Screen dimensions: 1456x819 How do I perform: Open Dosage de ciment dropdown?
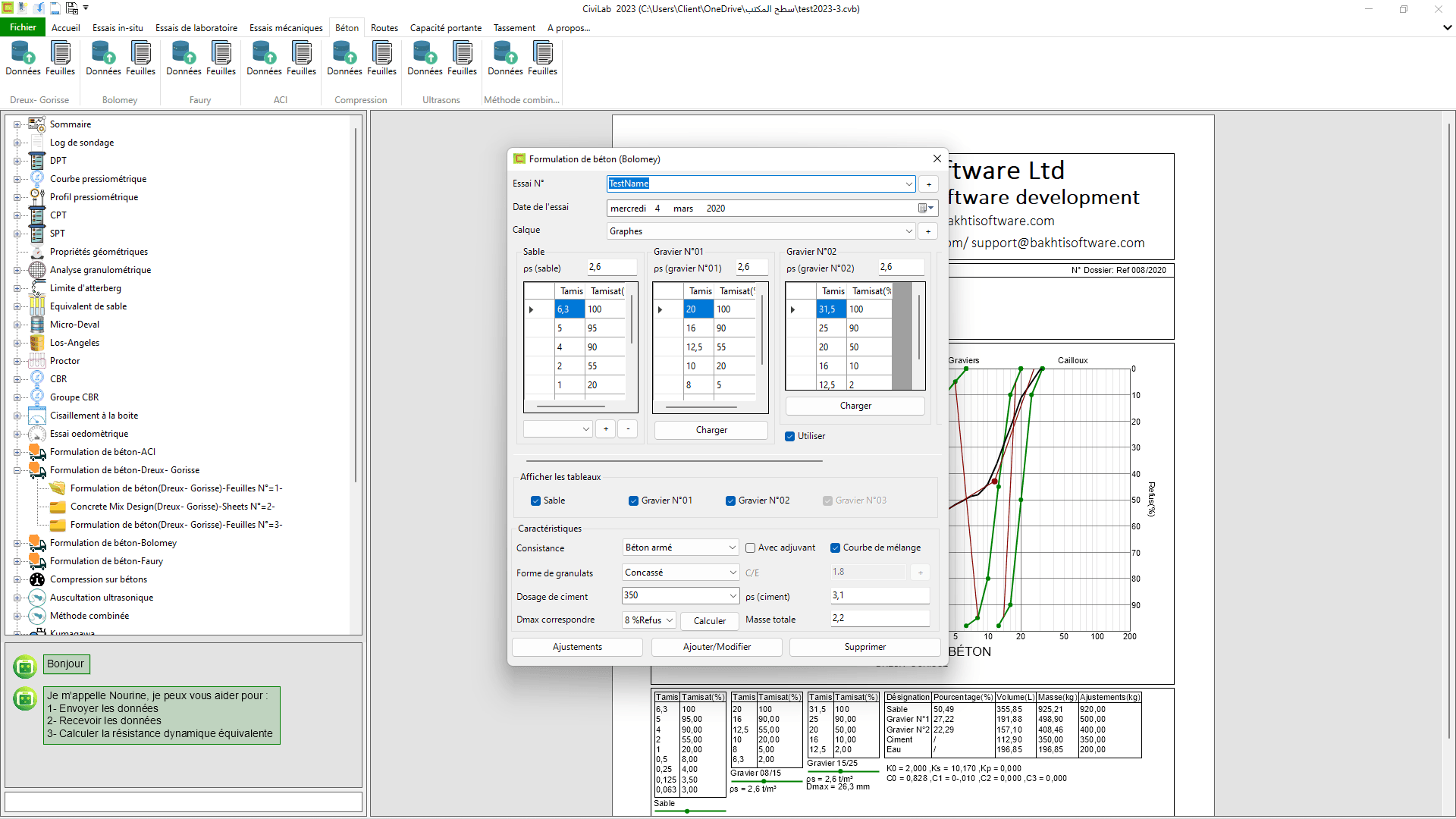pyautogui.click(x=733, y=596)
